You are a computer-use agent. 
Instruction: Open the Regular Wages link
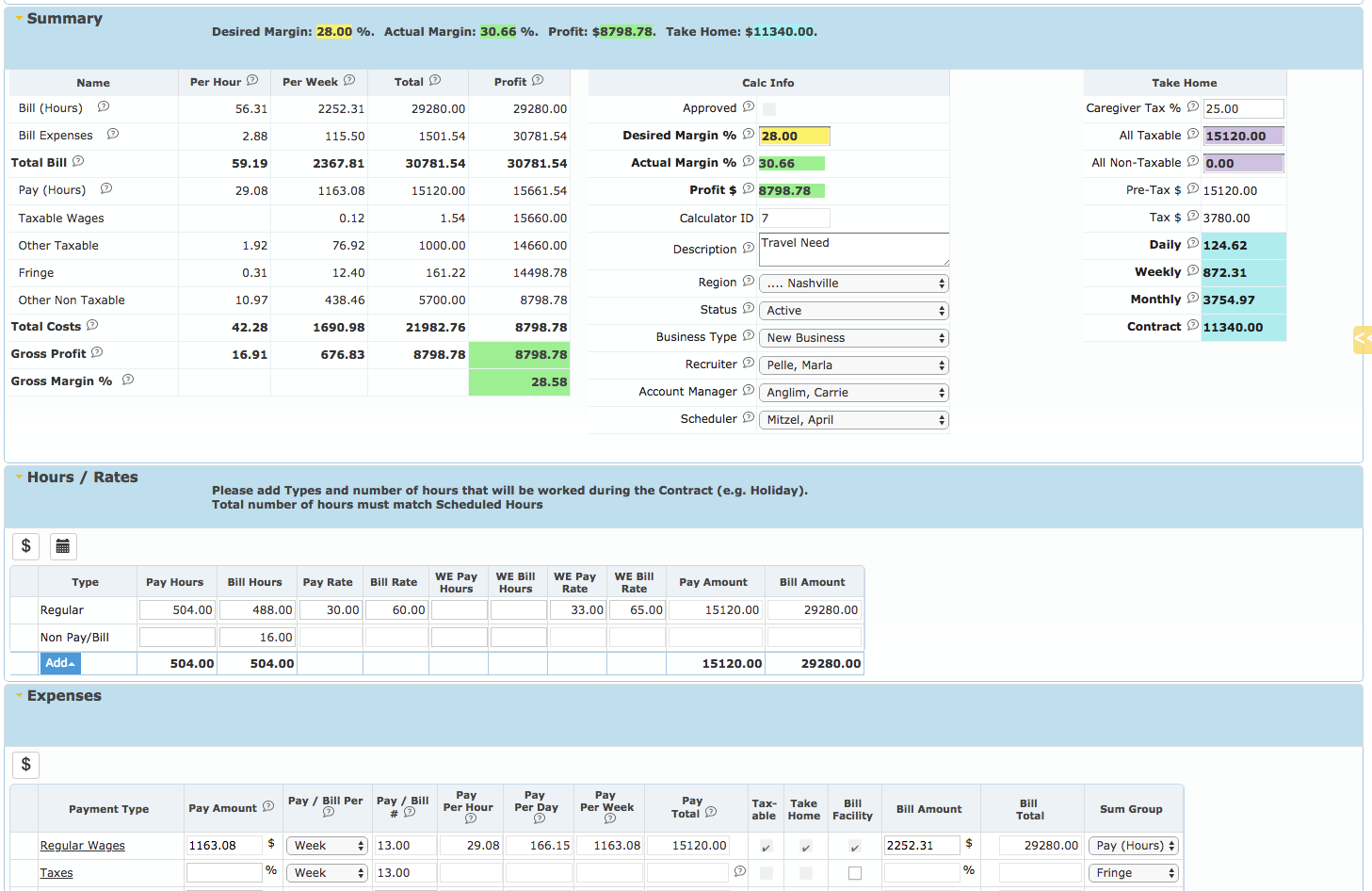(x=82, y=846)
